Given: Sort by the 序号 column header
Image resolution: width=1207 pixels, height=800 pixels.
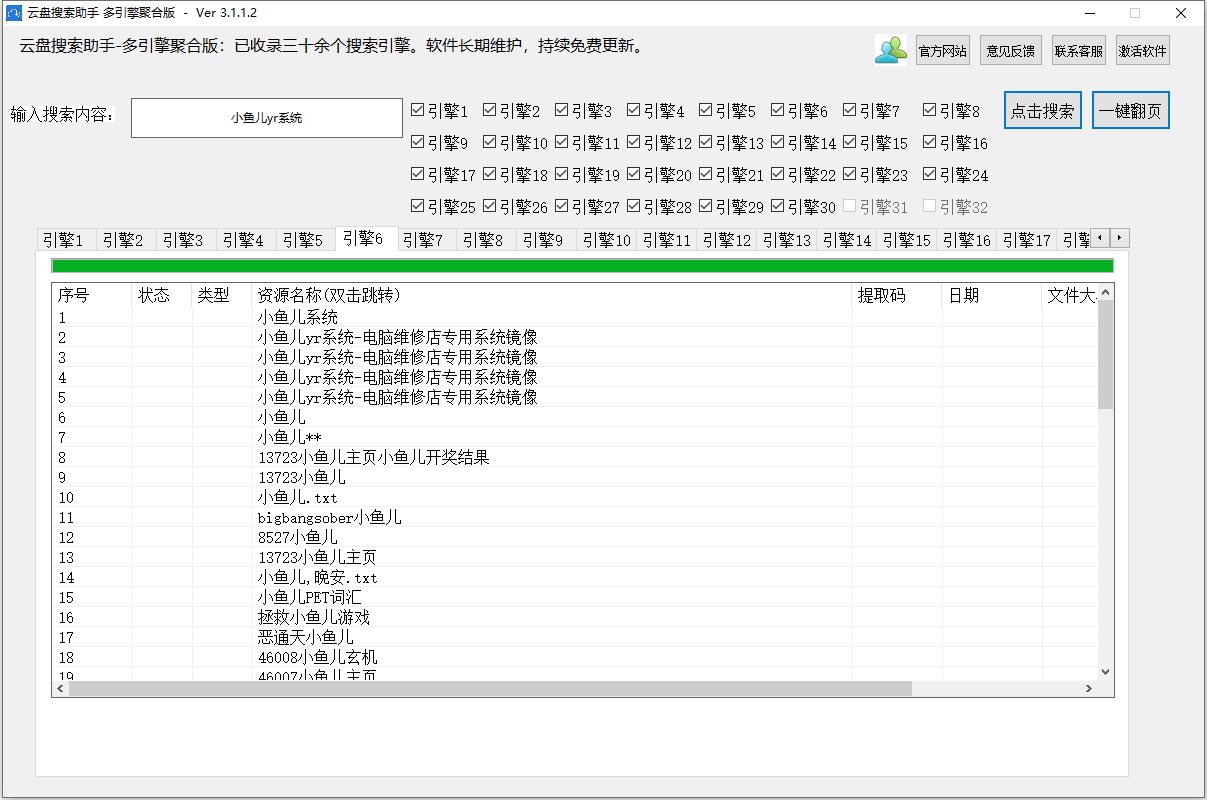Looking at the screenshot, I should (x=92, y=296).
